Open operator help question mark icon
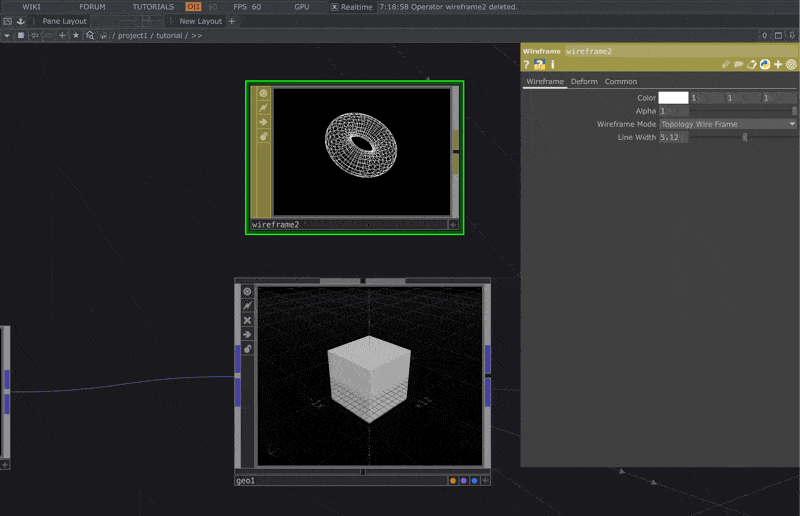This screenshot has height=516, width=800. tap(527, 64)
